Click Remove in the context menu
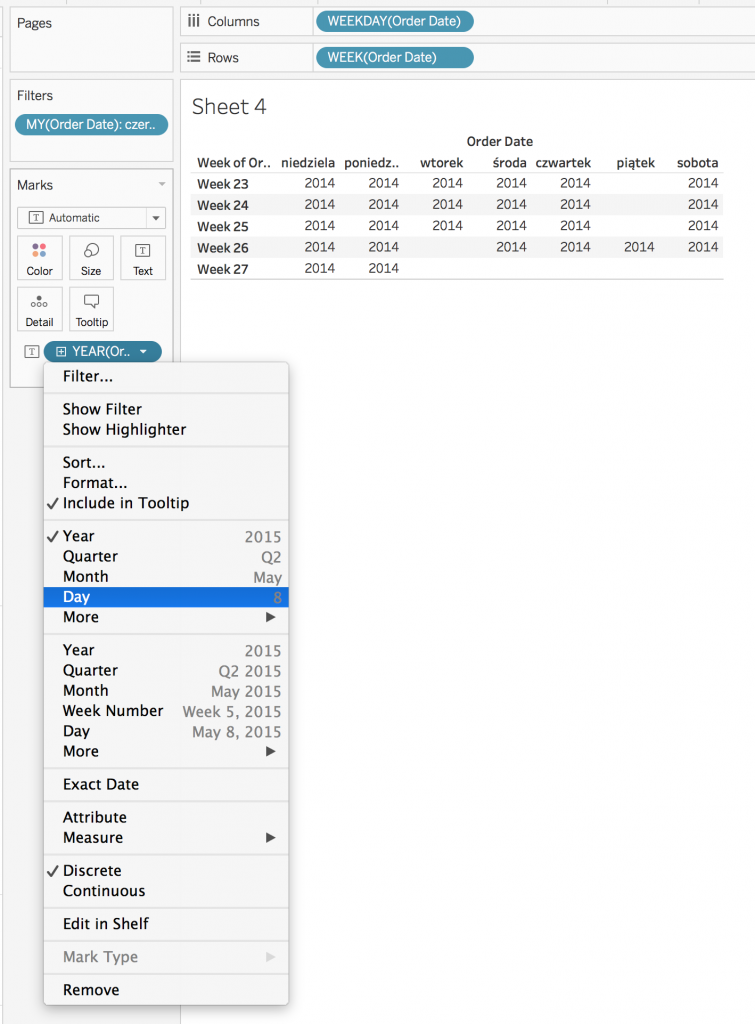This screenshot has width=755, height=1024. (91, 990)
